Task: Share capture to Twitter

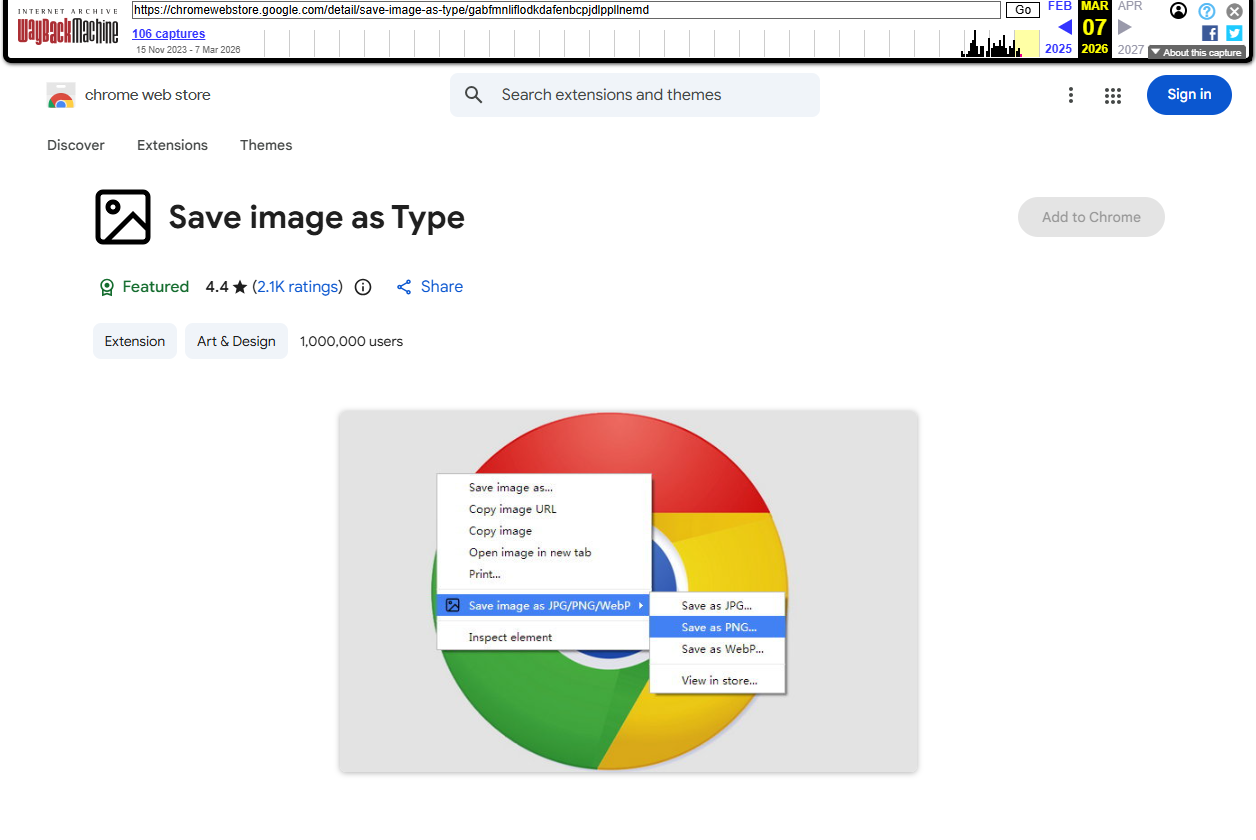Action: tap(1233, 32)
